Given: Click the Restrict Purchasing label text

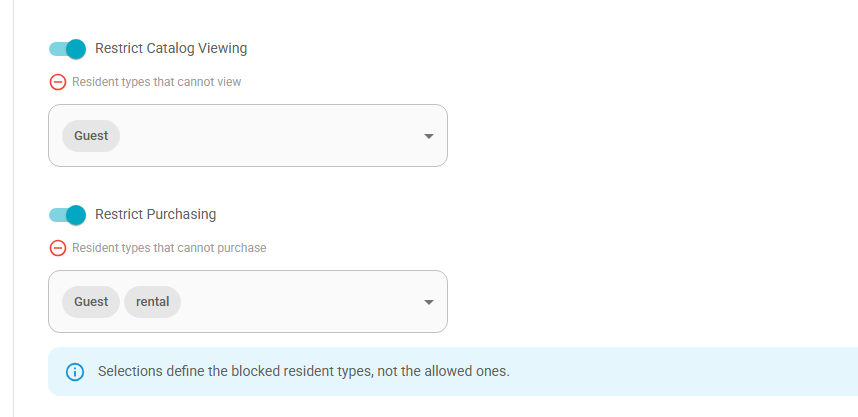Looking at the screenshot, I should tap(156, 214).
